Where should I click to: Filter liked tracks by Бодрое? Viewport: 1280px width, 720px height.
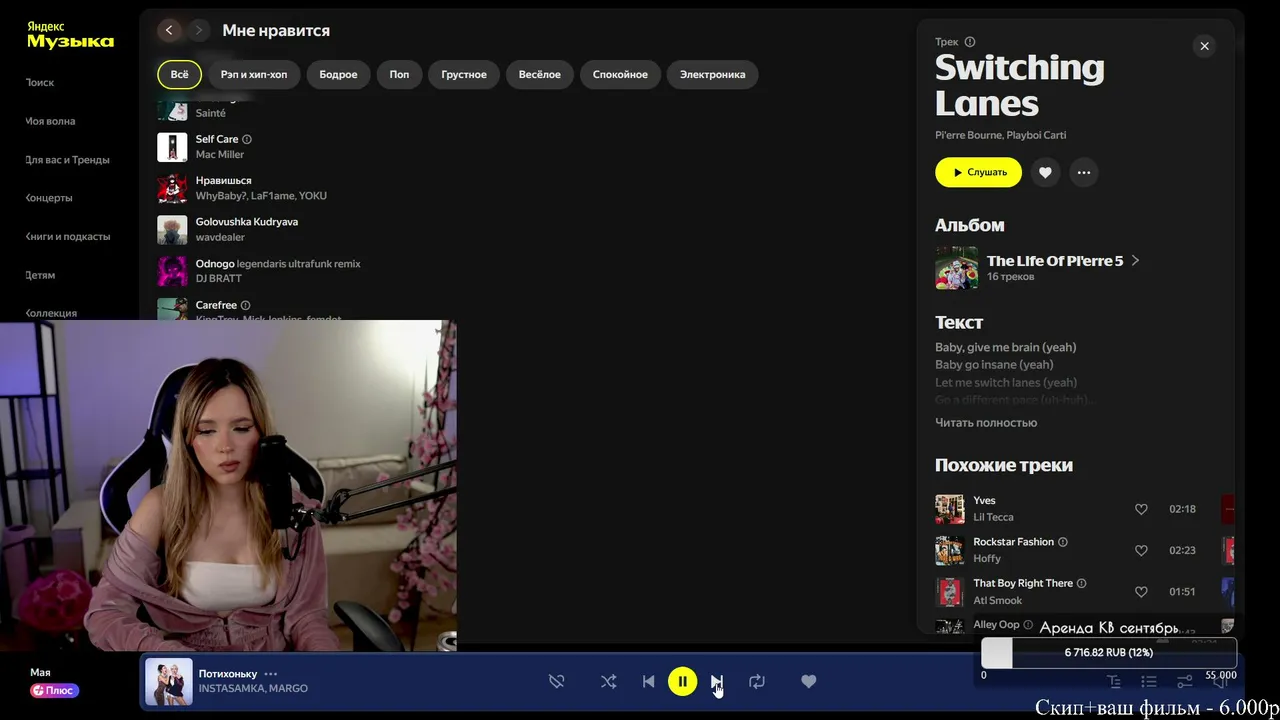click(338, 74)
